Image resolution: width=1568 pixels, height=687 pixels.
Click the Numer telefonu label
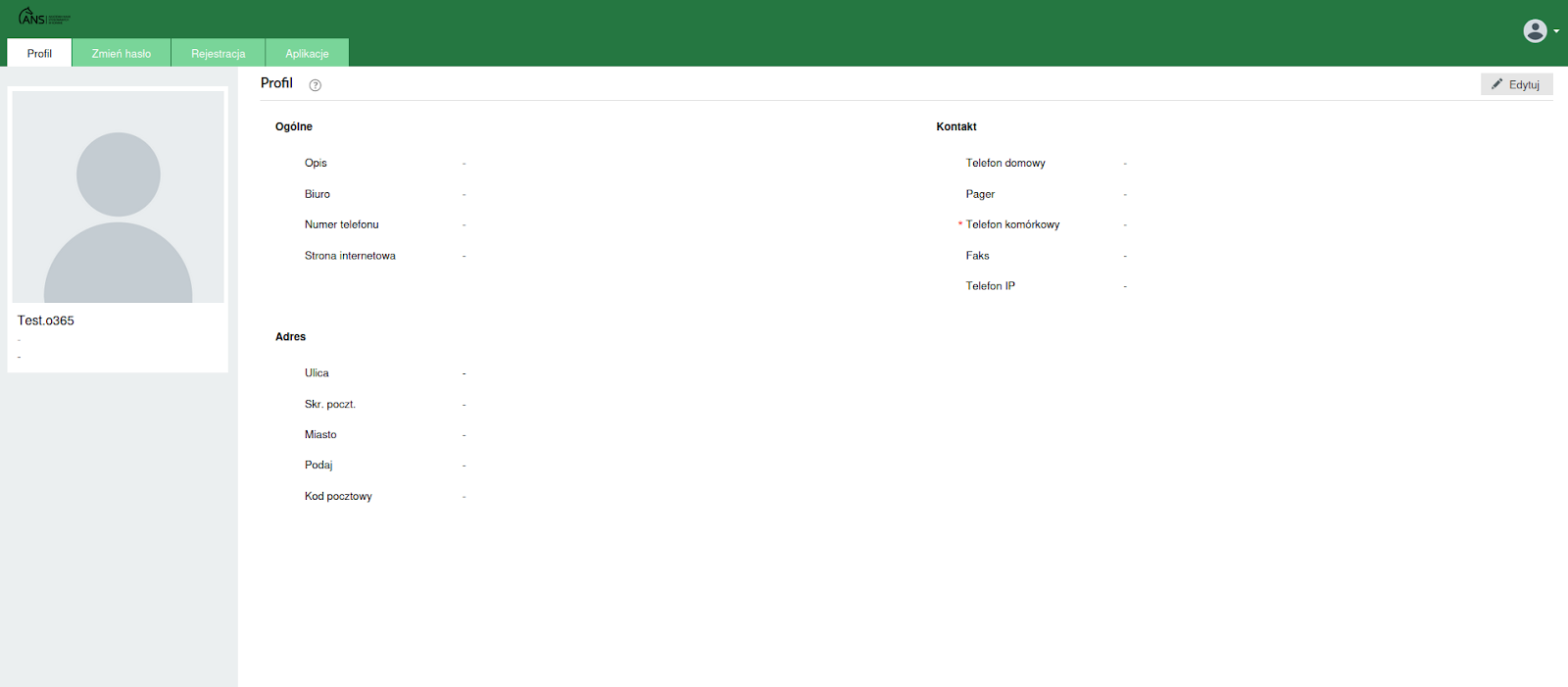pyautogui.click(x=341, y=224)
